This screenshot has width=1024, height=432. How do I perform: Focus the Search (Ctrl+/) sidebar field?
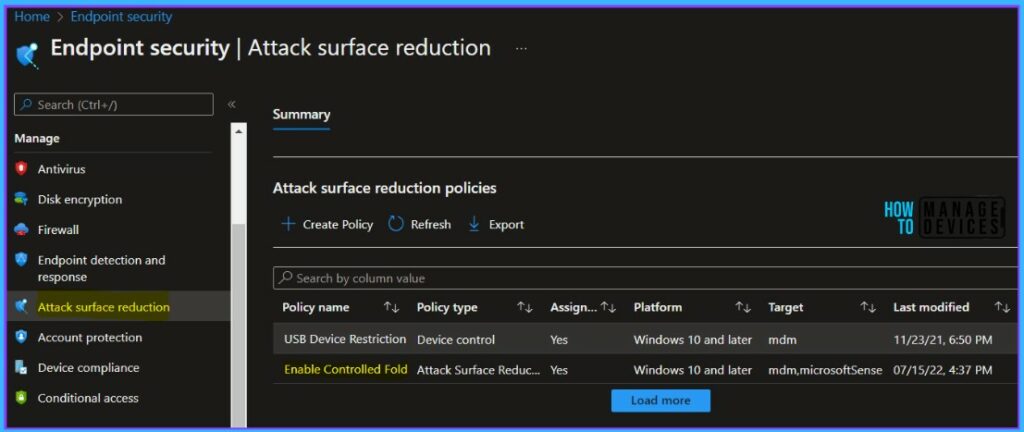[114, 104]
